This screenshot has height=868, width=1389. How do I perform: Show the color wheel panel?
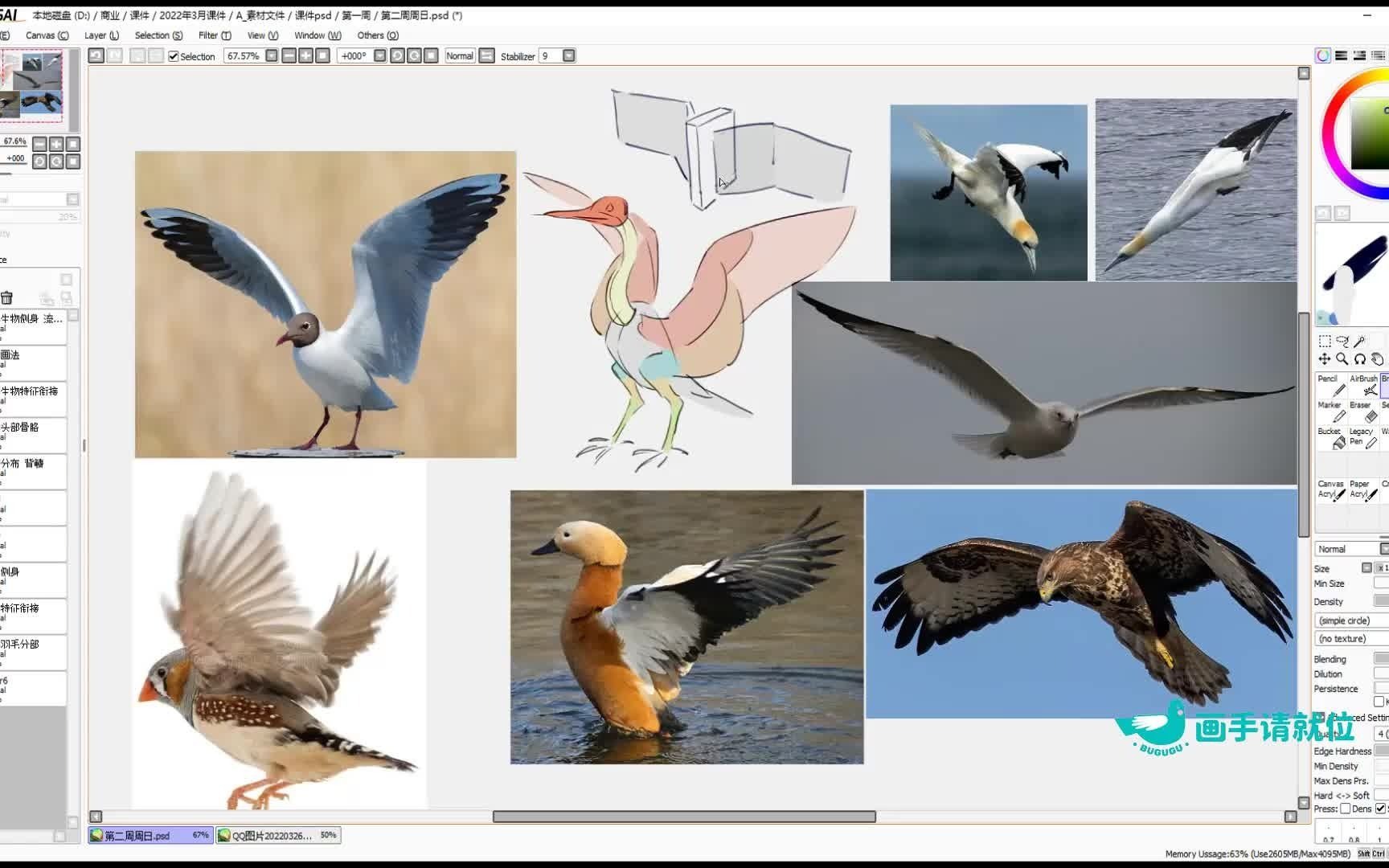pyautogui.click(x=1323, y=55)
